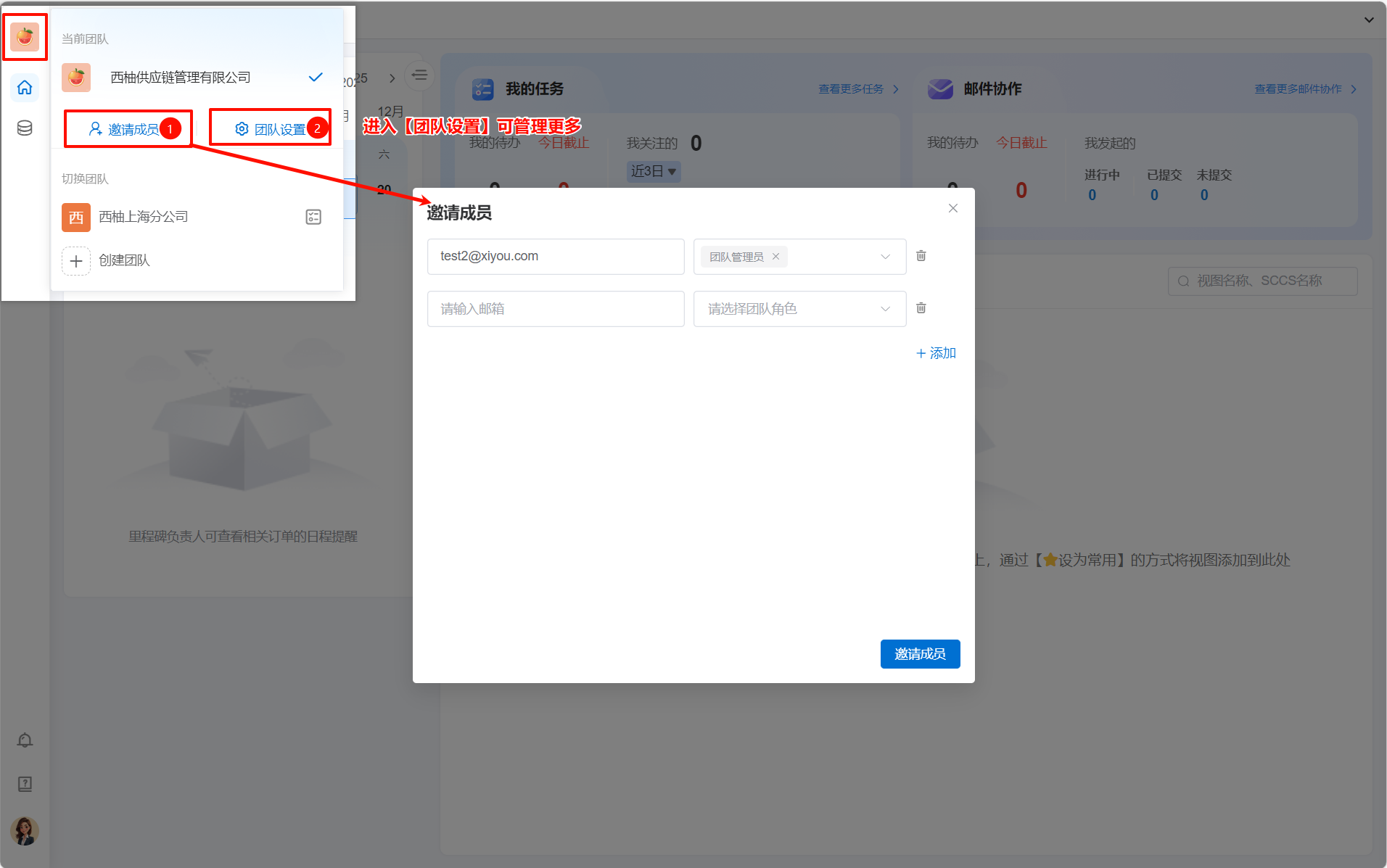Open the user avatar at bottom left
This screenshot has height=868, width=1387.
pos(25,831)
